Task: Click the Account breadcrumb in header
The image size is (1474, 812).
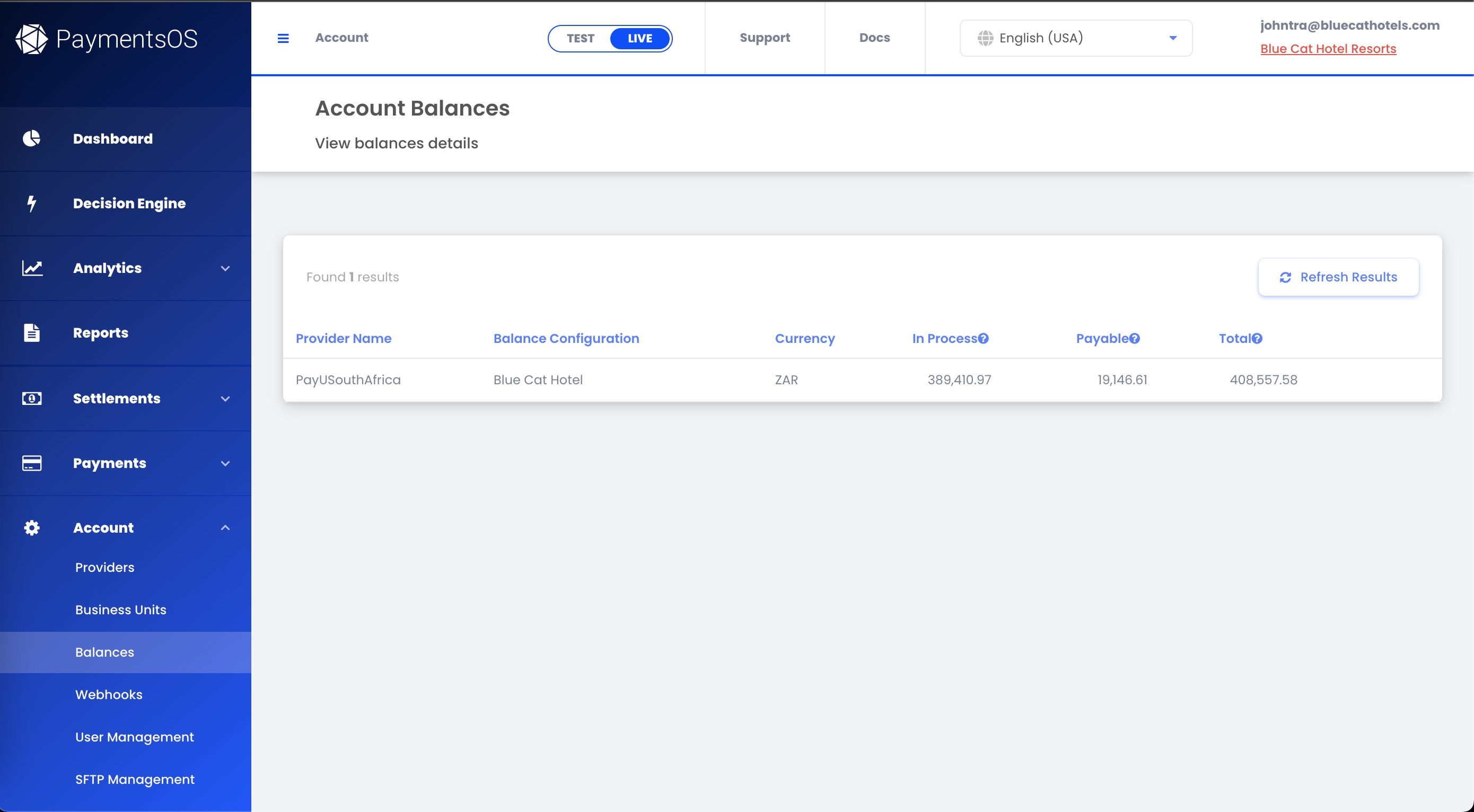Action: point(341,38)
